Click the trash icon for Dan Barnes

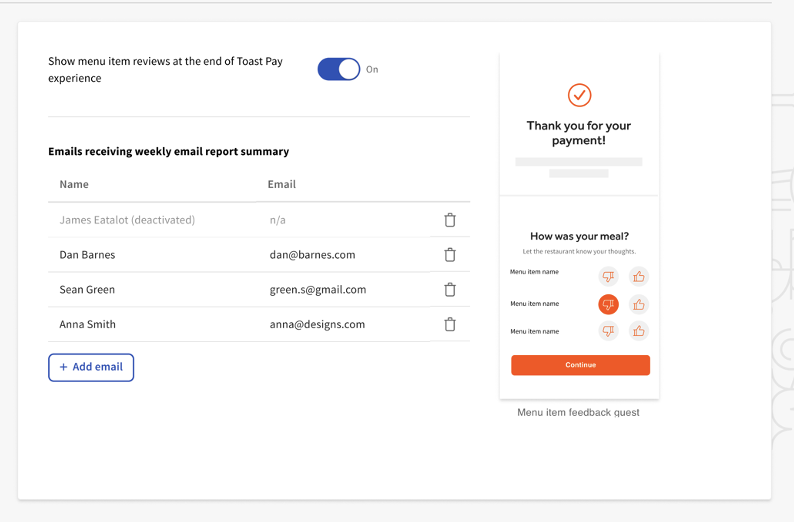450,255
